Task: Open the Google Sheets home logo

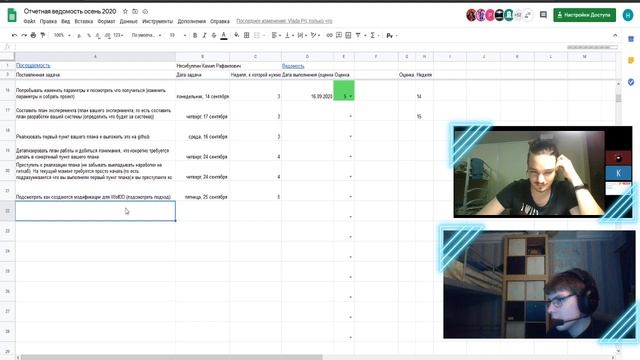Action: pyautogui.click(x=12, y=15)
